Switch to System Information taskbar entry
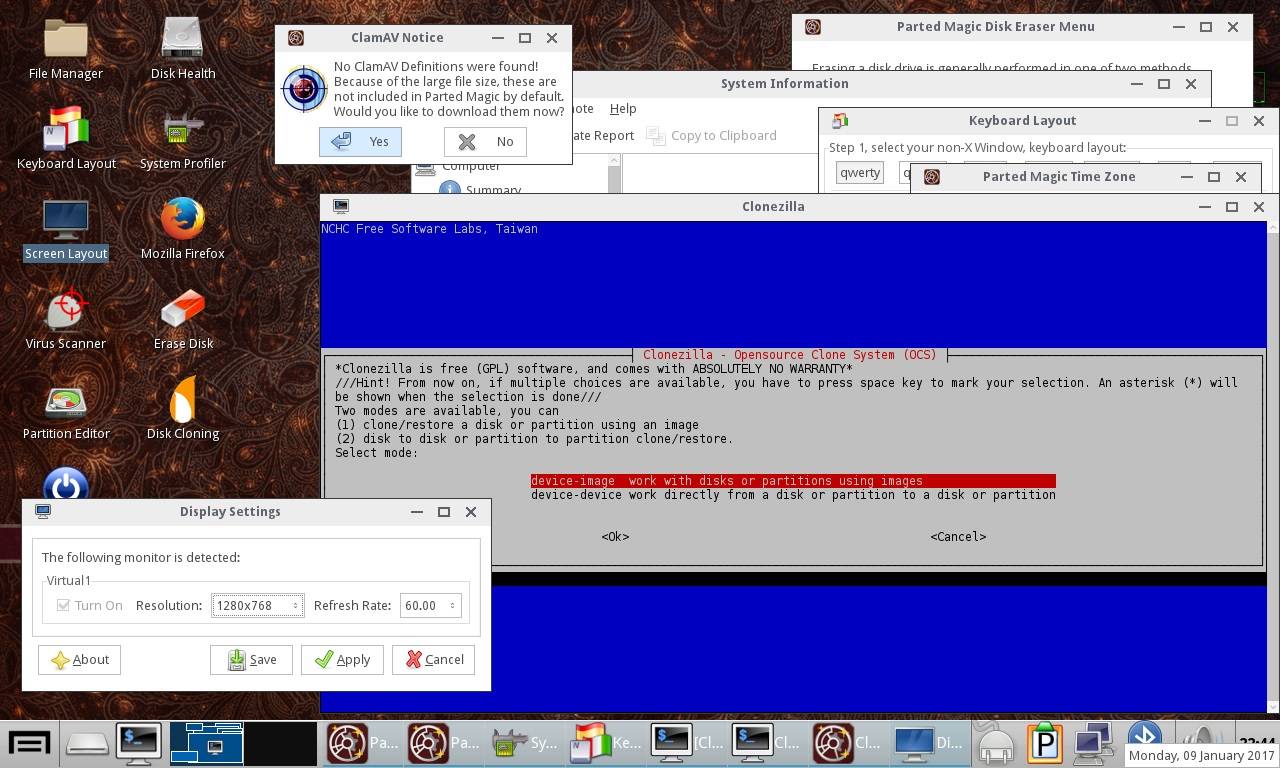The image size is (1280, 768). coord(527,743)
